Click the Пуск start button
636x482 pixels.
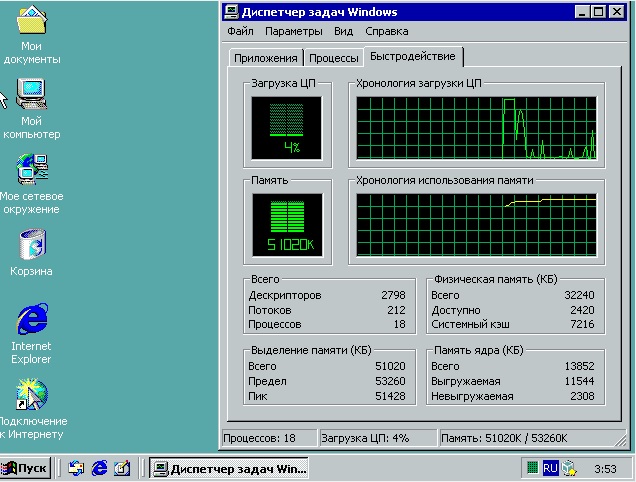[x=25, y=468]
